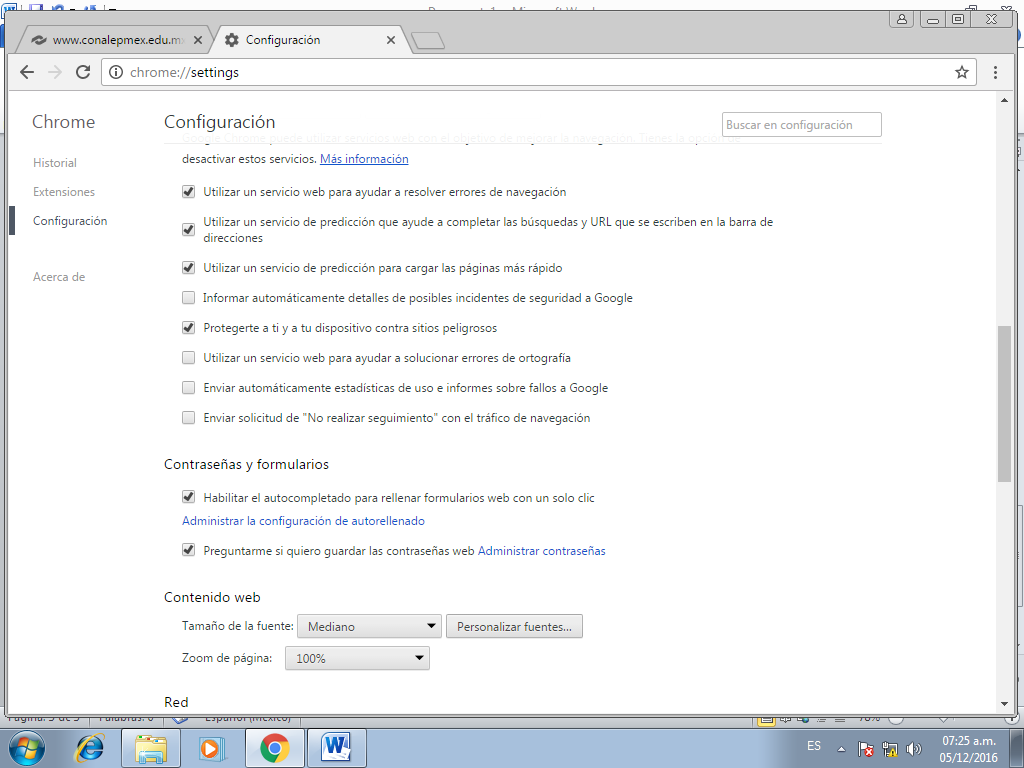Screen dimensions: 1024x768
Task: Click the profile icon near window controls
Action: (x=900, y=18)
